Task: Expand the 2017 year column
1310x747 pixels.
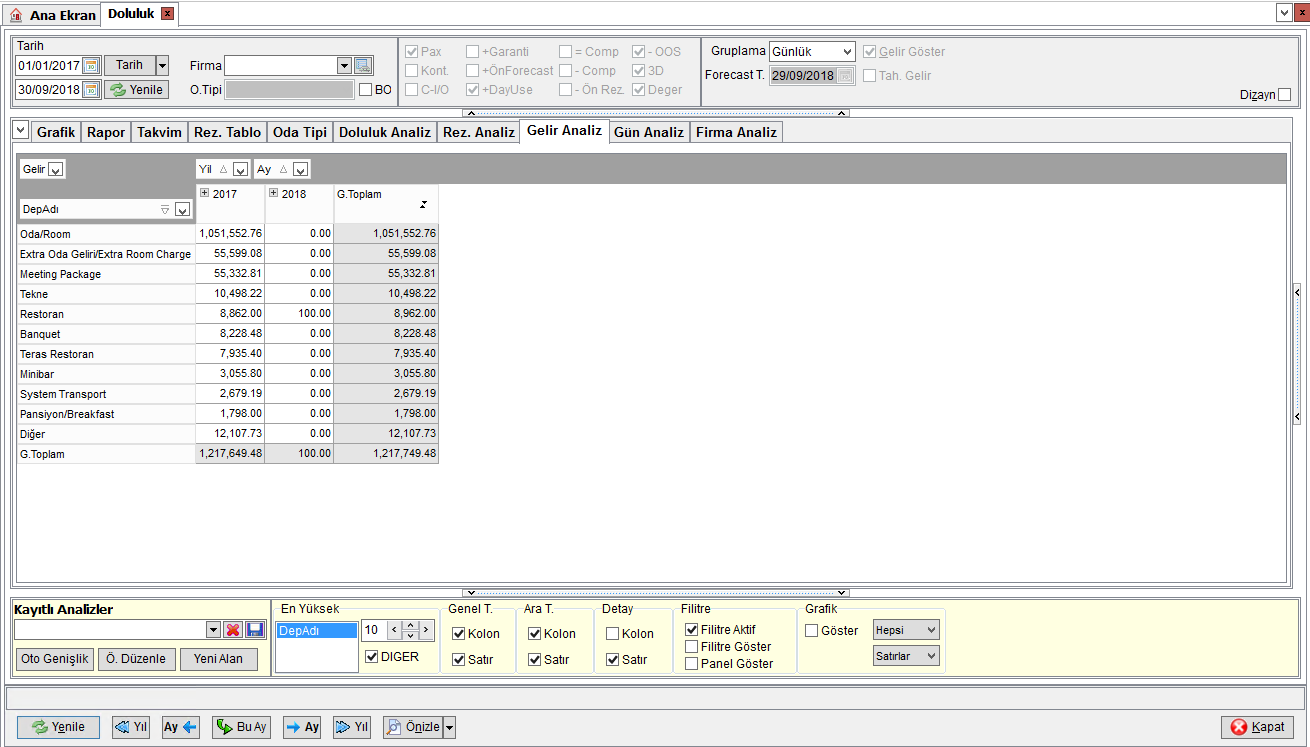Action: [x=204, y=193]
